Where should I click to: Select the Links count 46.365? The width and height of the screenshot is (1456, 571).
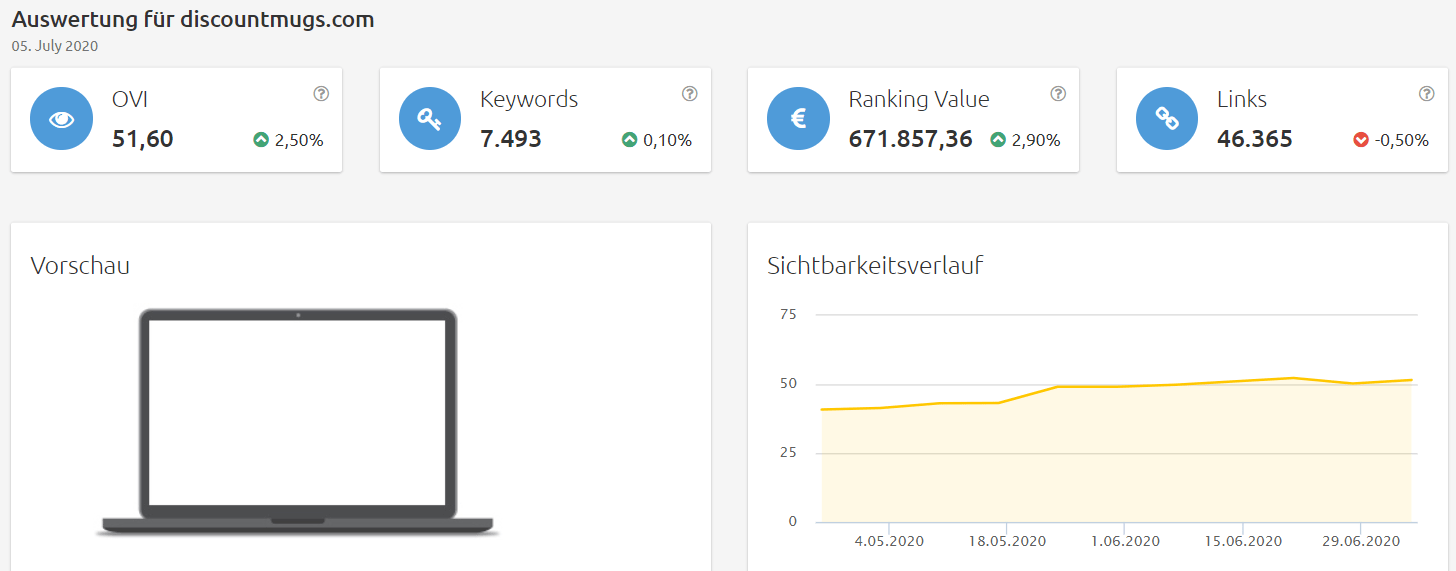[x=1254, y=139]
